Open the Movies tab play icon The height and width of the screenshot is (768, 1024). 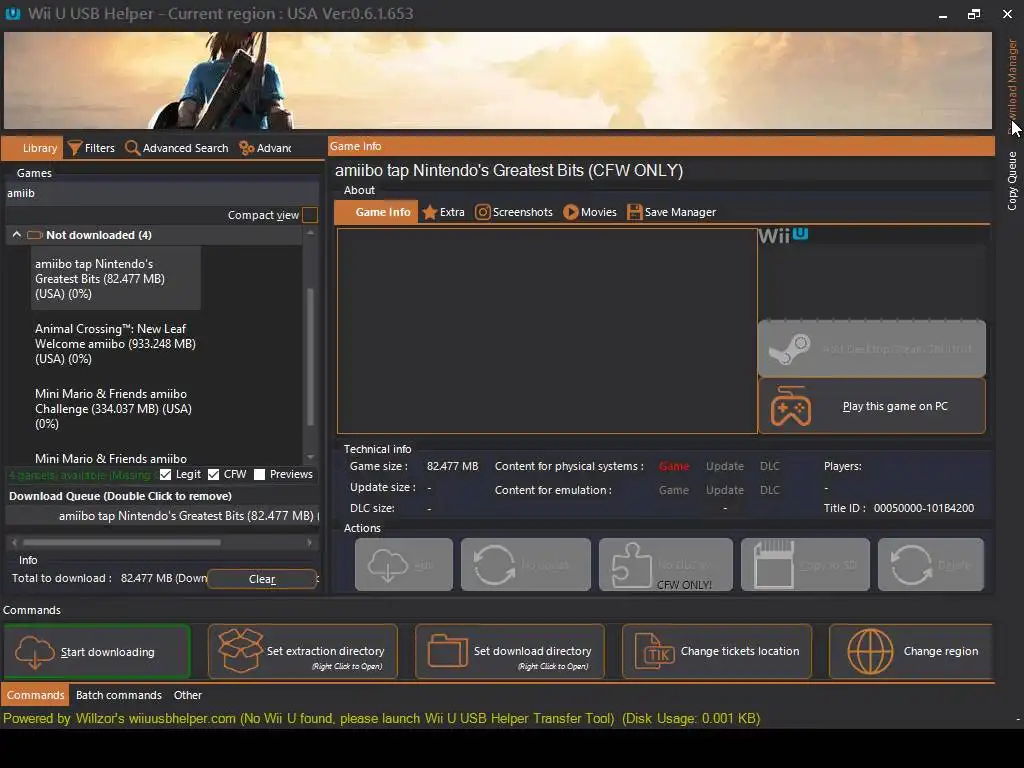pos(571,212)
